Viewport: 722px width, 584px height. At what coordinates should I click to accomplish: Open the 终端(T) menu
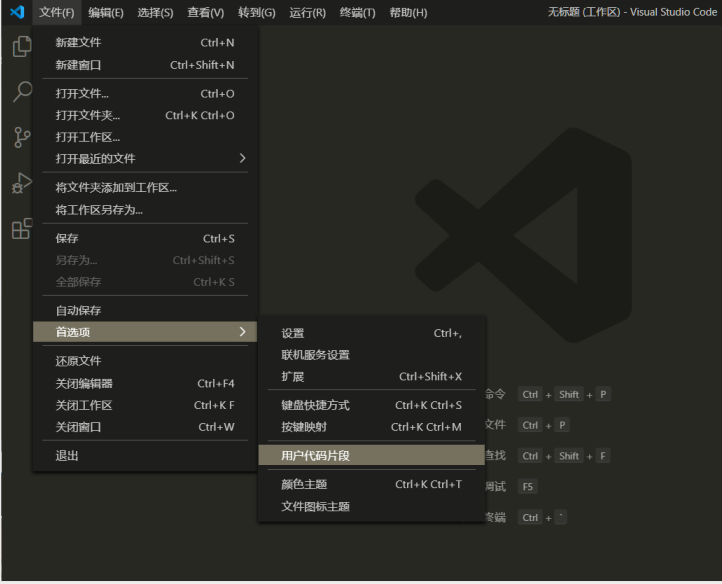357,12
